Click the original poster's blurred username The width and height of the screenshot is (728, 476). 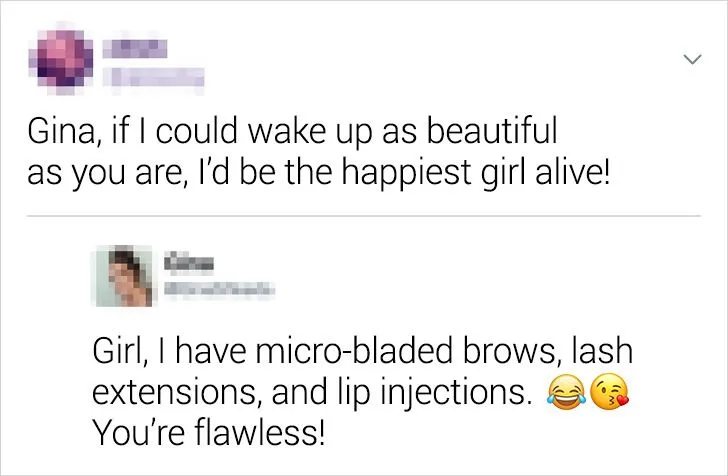click(x=133, y=48)
